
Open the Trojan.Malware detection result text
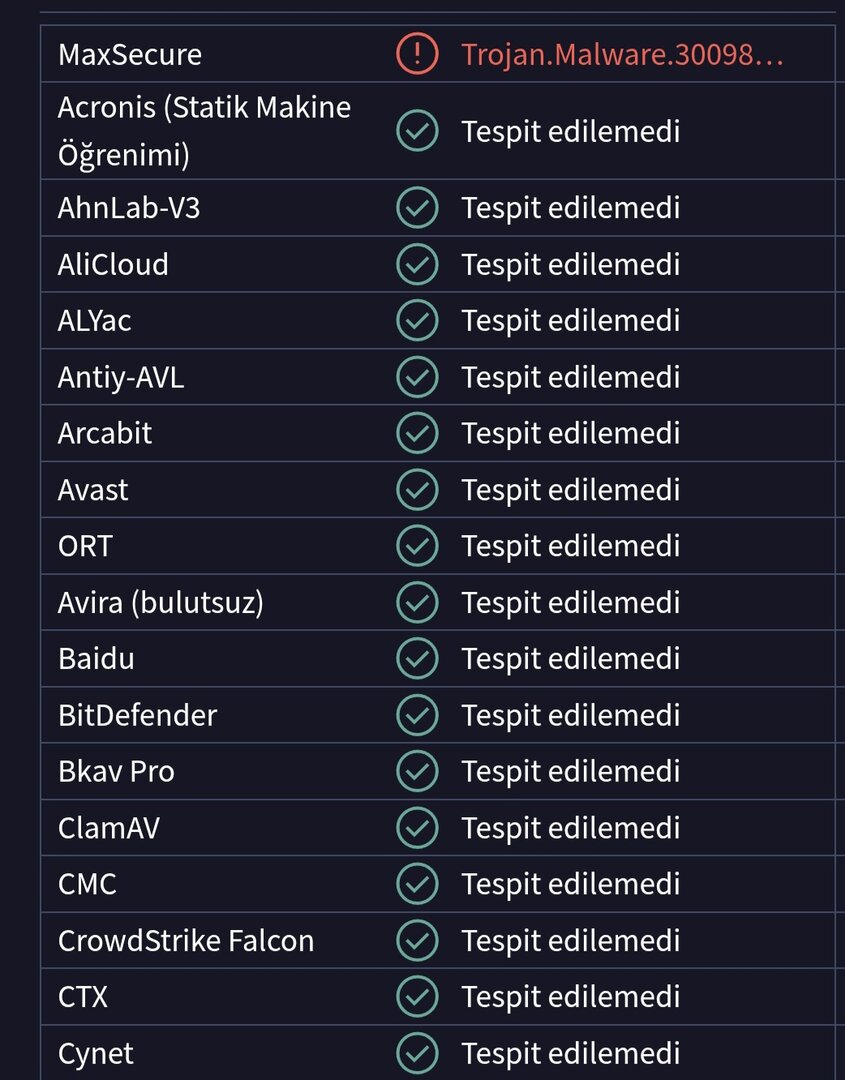pos(621,54)
